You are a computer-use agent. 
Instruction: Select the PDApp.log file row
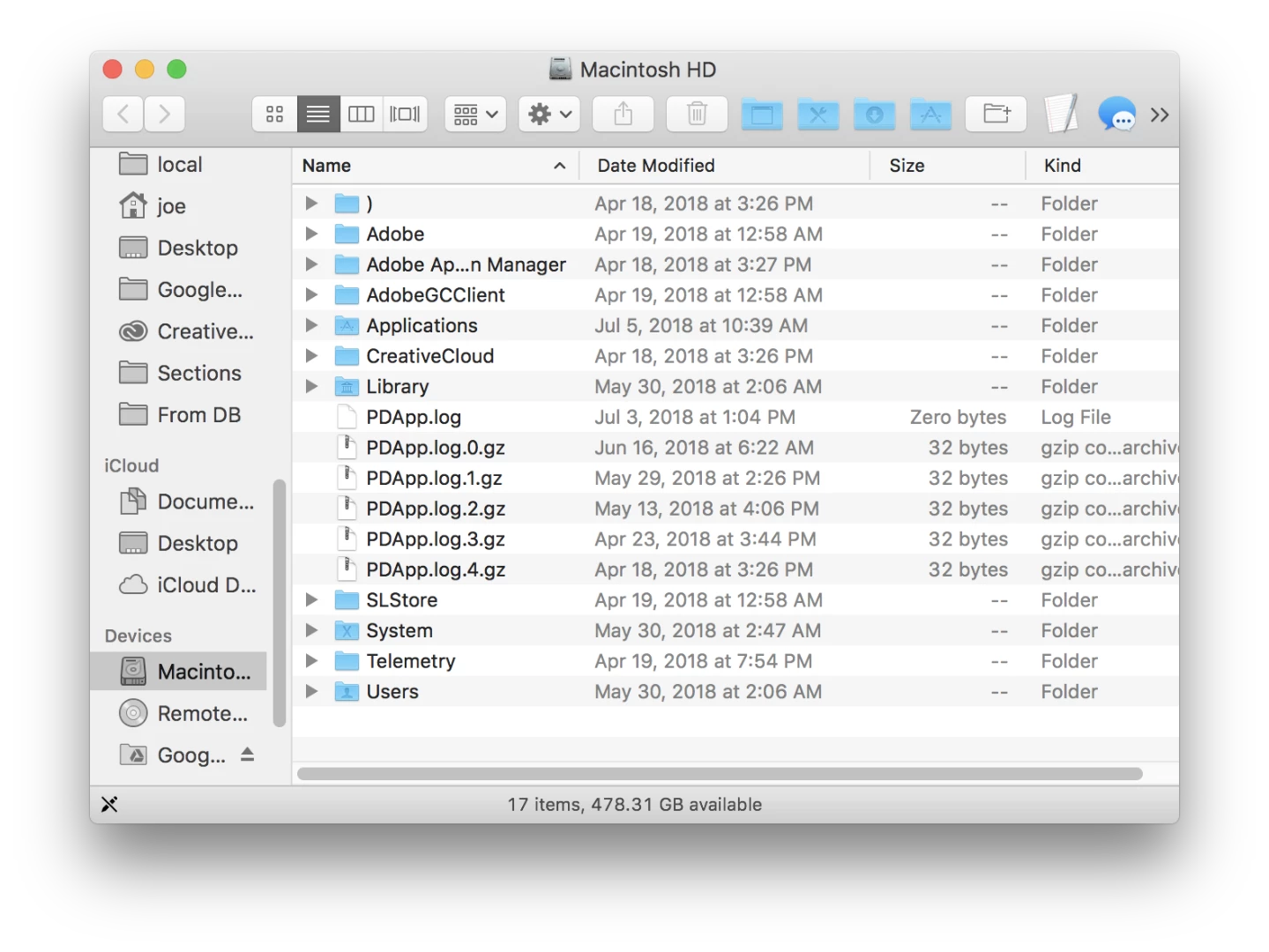pos(735,417)
